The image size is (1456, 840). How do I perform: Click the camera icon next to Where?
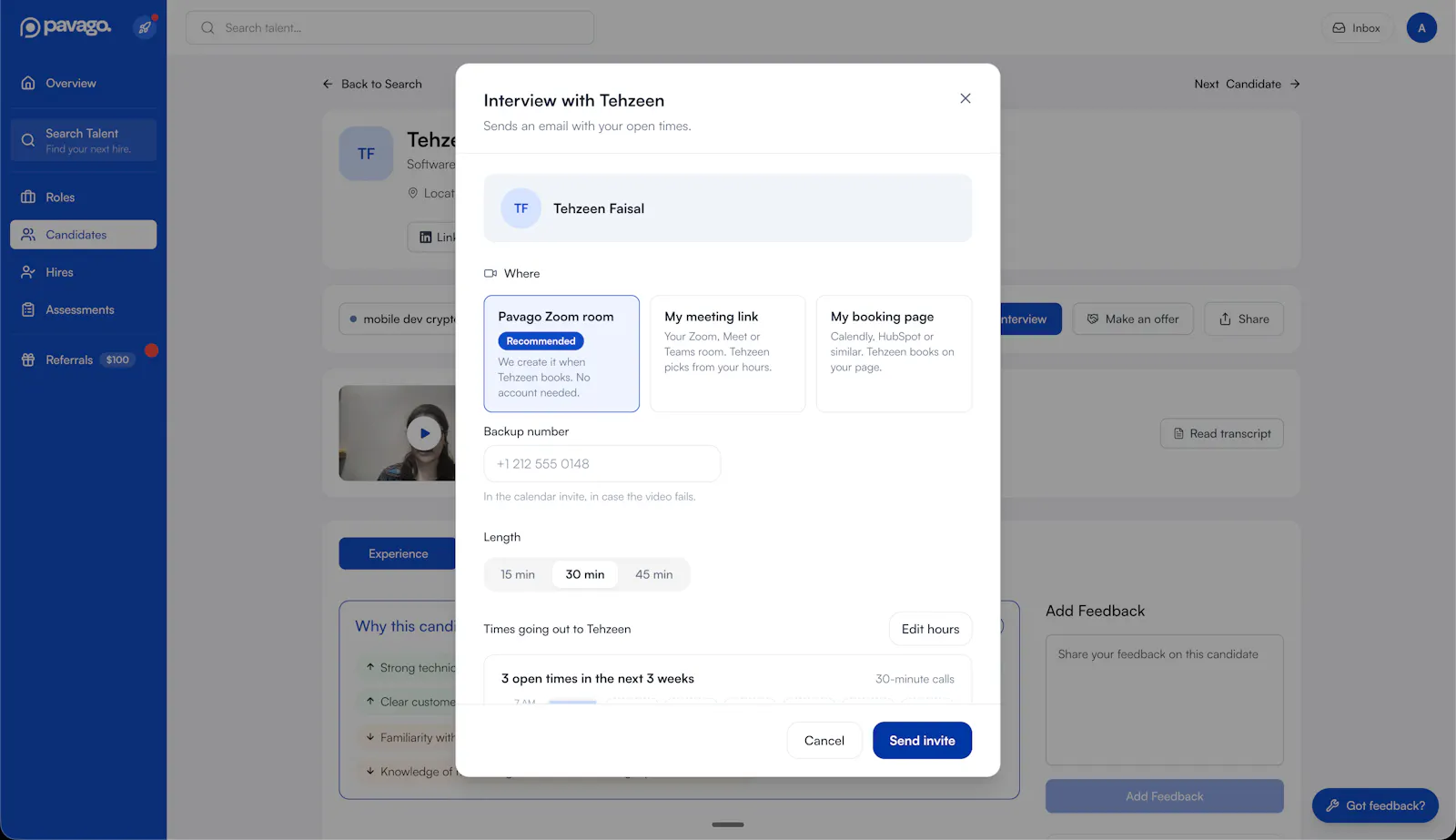coord(490,273)
